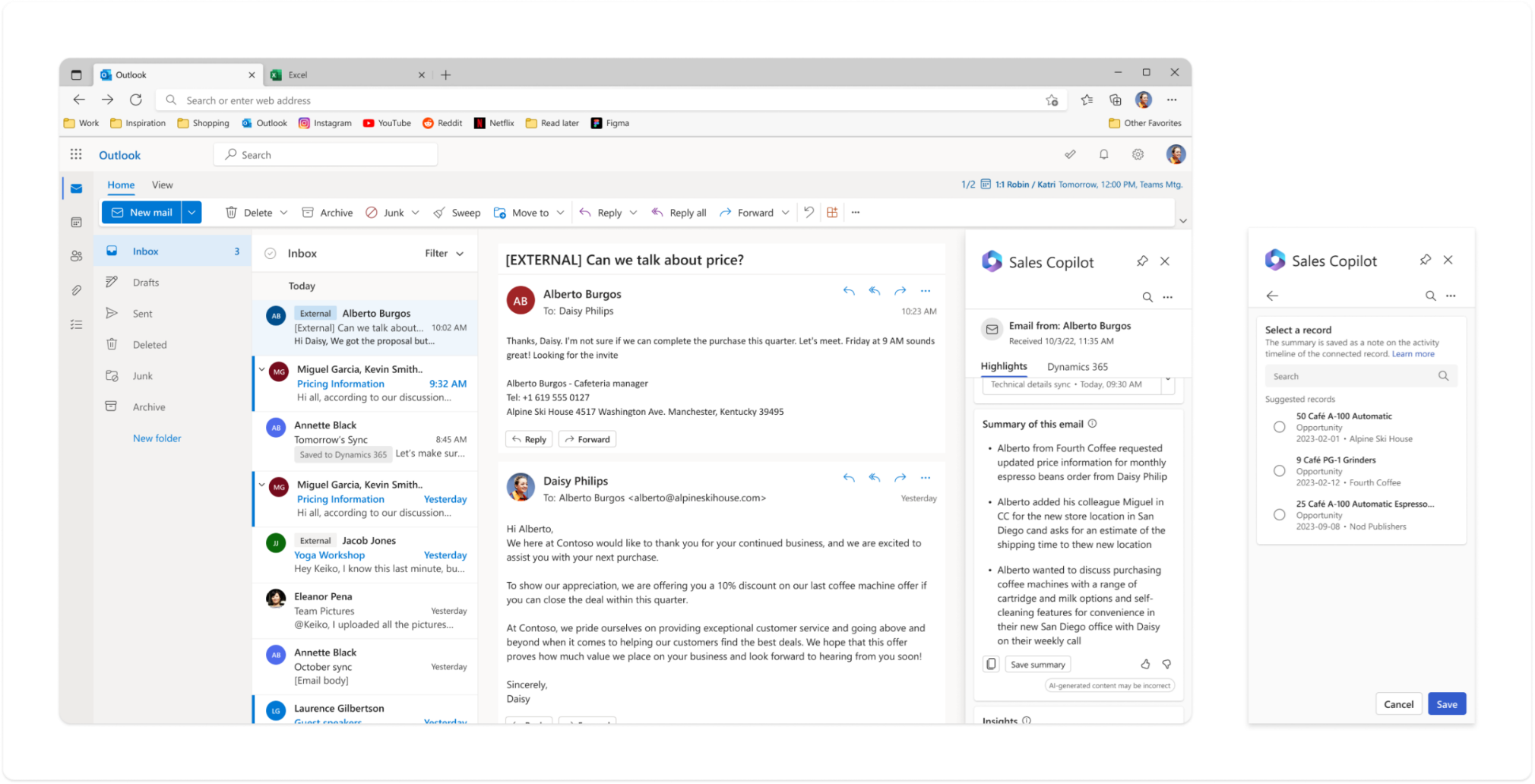Open ellipsis menu in the Select a record panel

[x=1451, y=296]
